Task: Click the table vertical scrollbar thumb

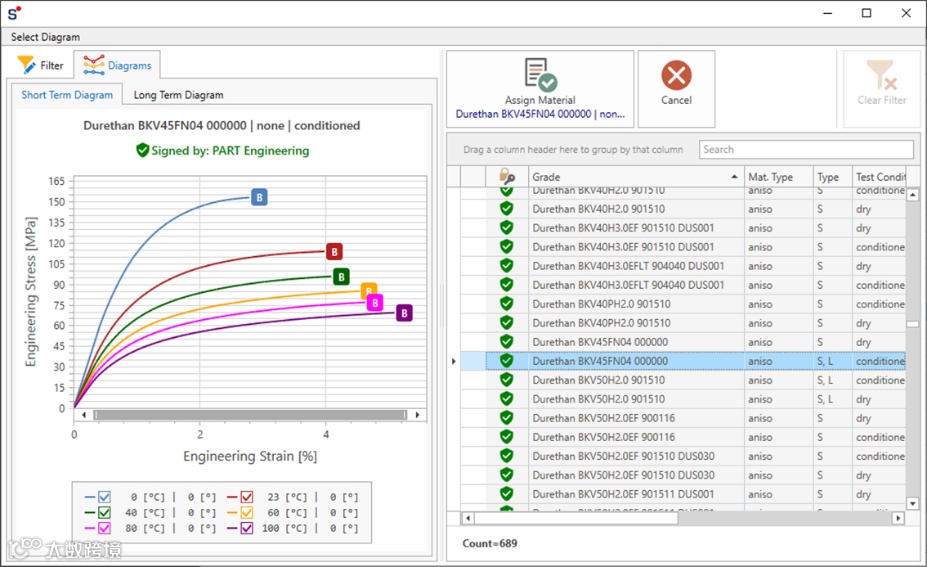Action: 913,324
